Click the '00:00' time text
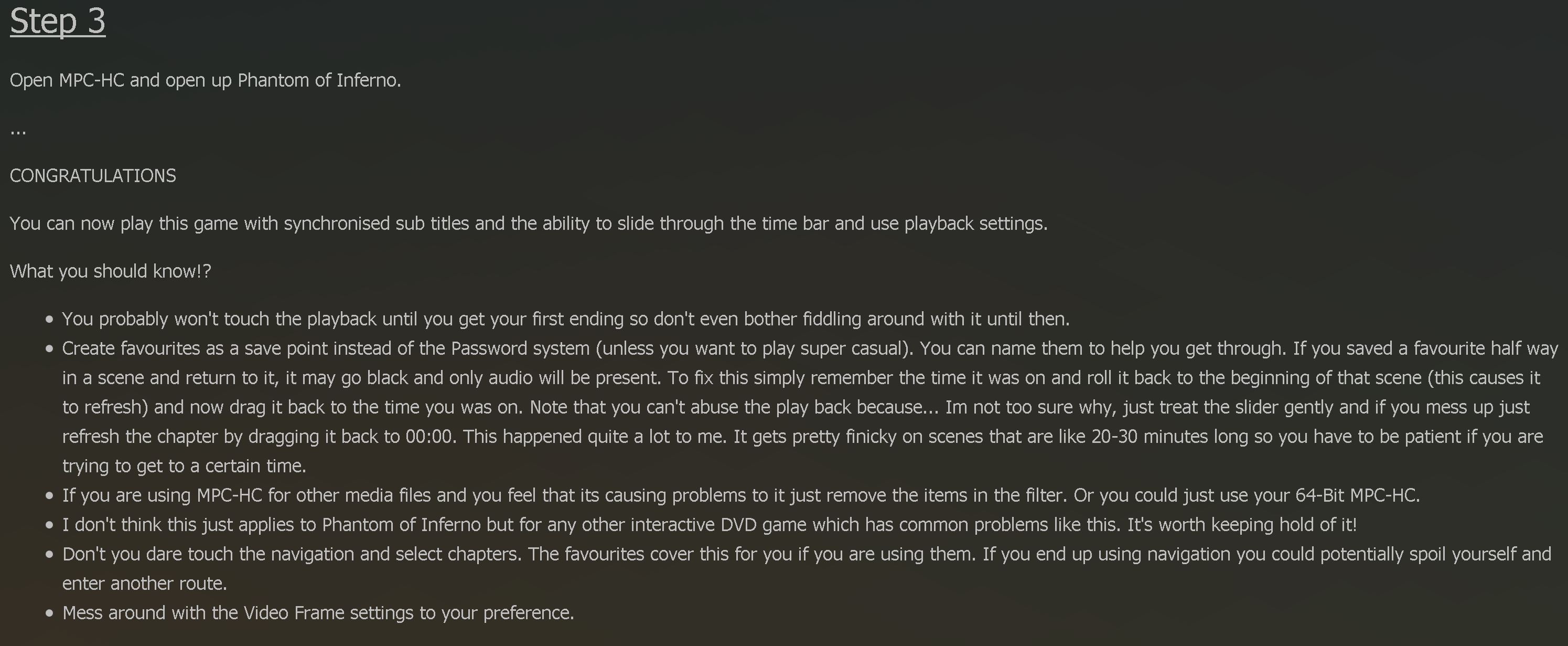The width and height of the screenshot is (1568, 646). coord(429,437)
